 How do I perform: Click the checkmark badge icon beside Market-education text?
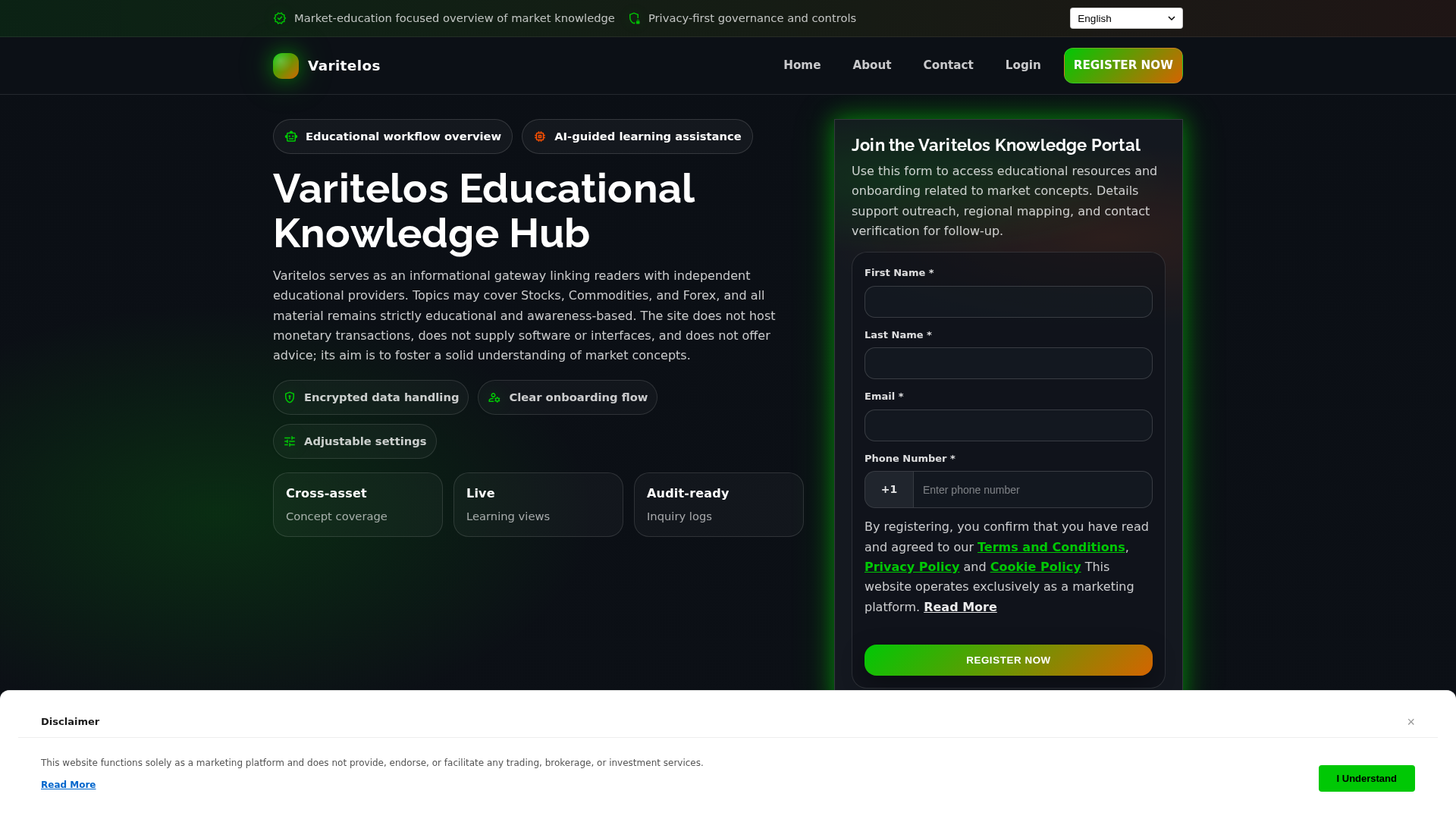(280, 18)
